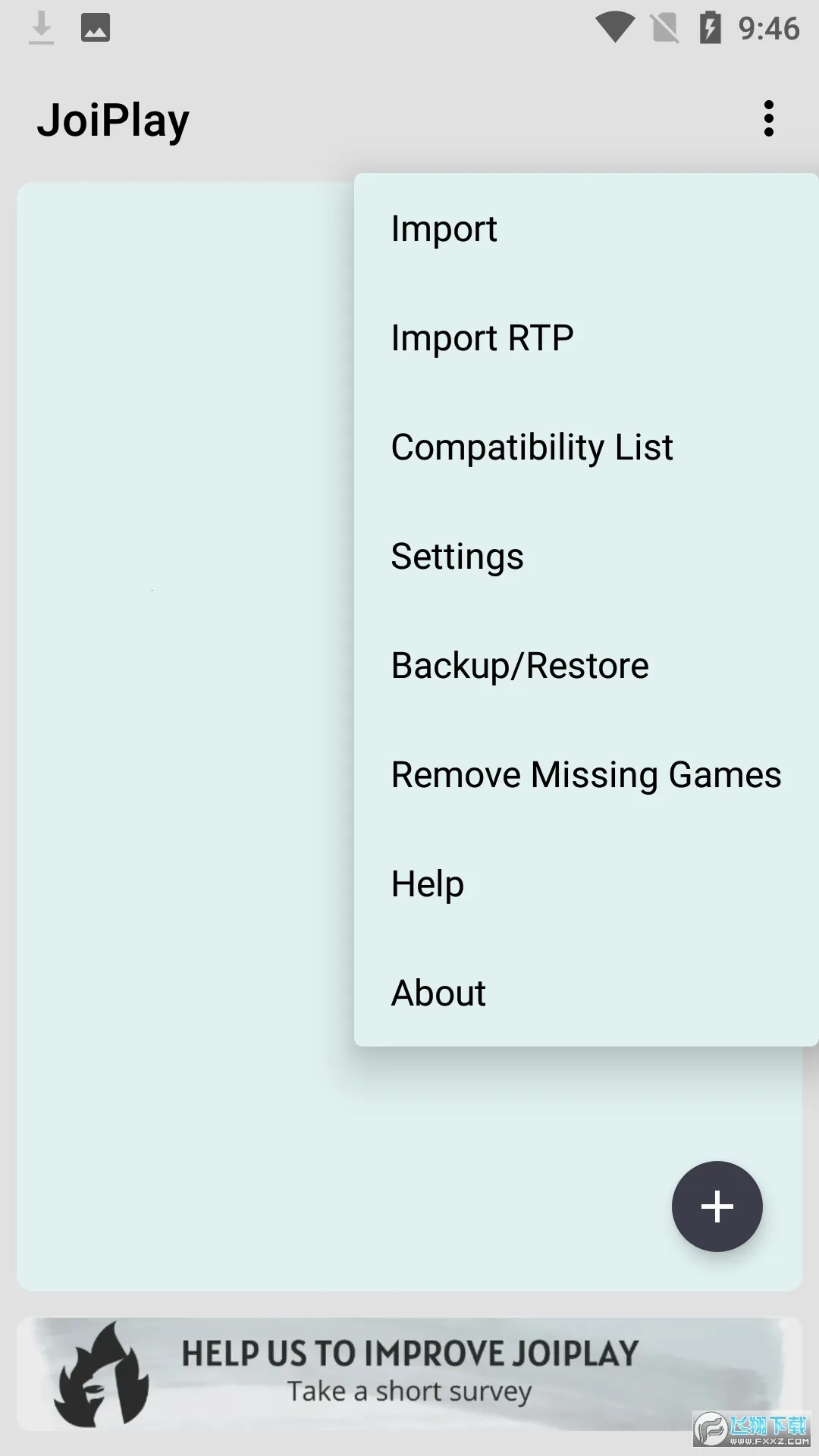The width and height of the screenshot is (819, 1456).
Task: Tap the three-dot overflow menu icon
Action: click(769, 119)
